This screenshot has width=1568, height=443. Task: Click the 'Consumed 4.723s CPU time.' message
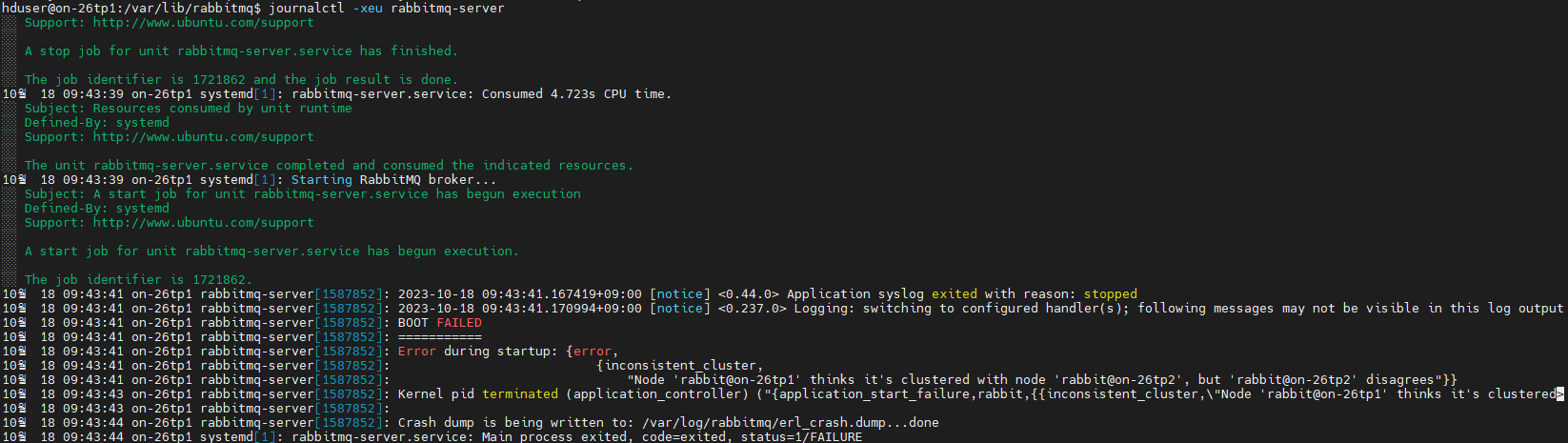pos(576,93)
